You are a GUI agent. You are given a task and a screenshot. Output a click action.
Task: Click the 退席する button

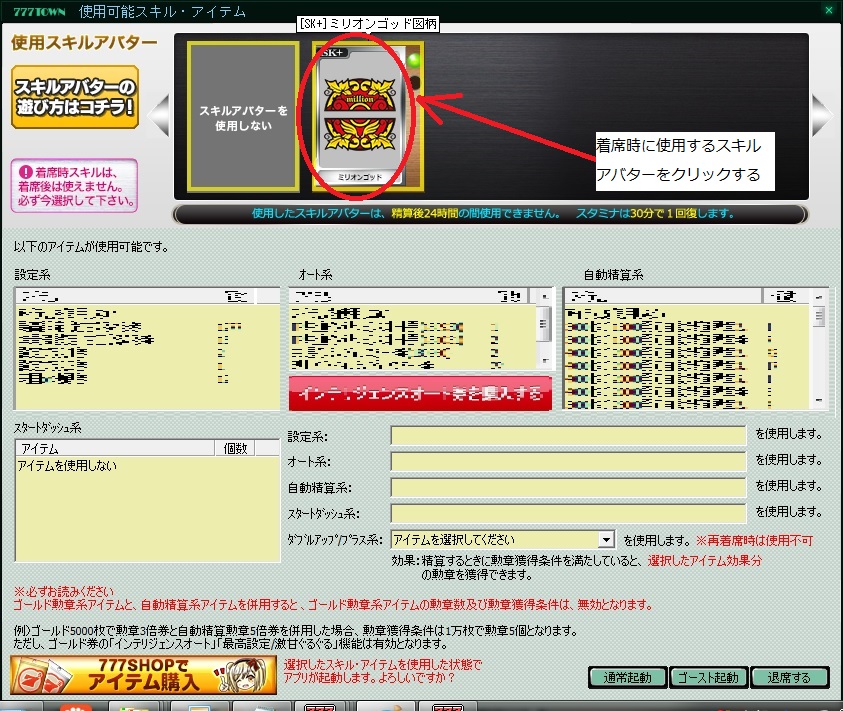(789, 677)
